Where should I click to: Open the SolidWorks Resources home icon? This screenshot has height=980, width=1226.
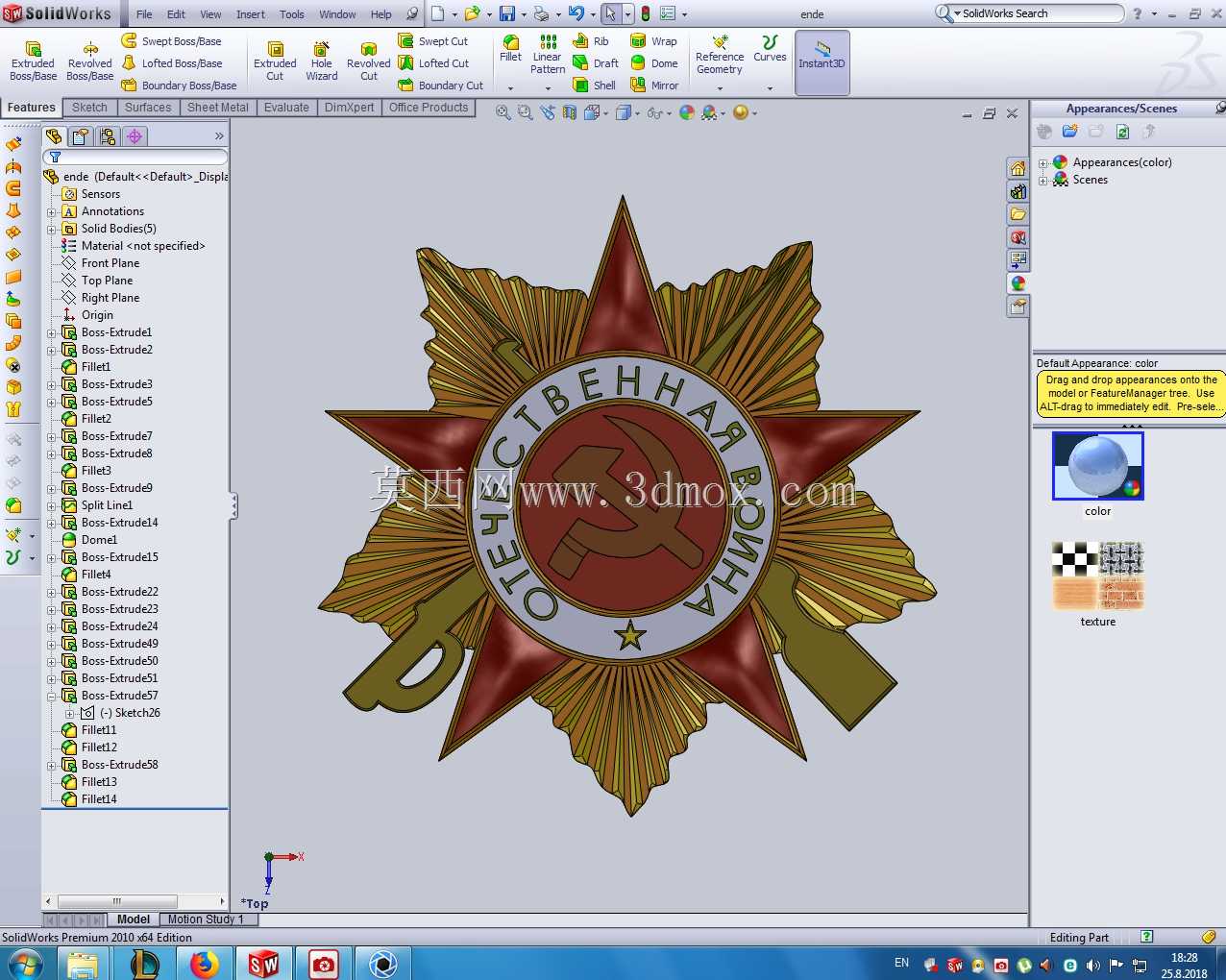[1018, 168]
